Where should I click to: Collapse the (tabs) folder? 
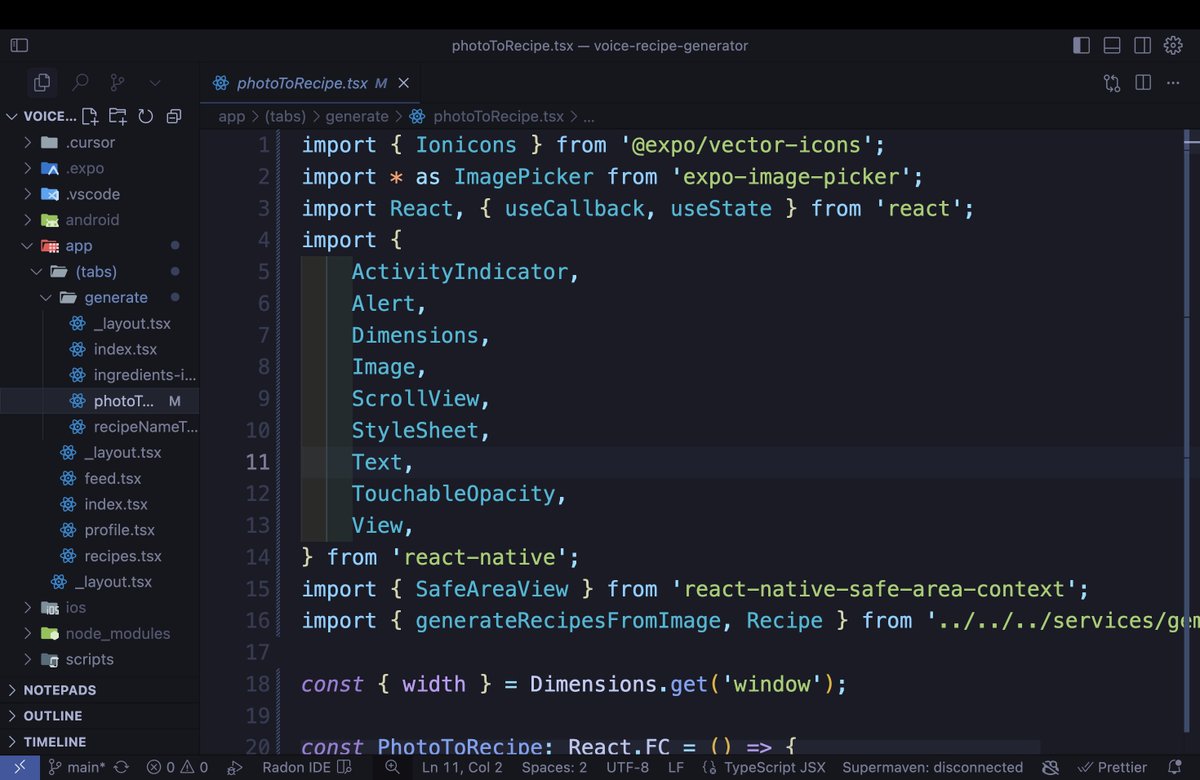pyautogui.click(x=100, y=272)
